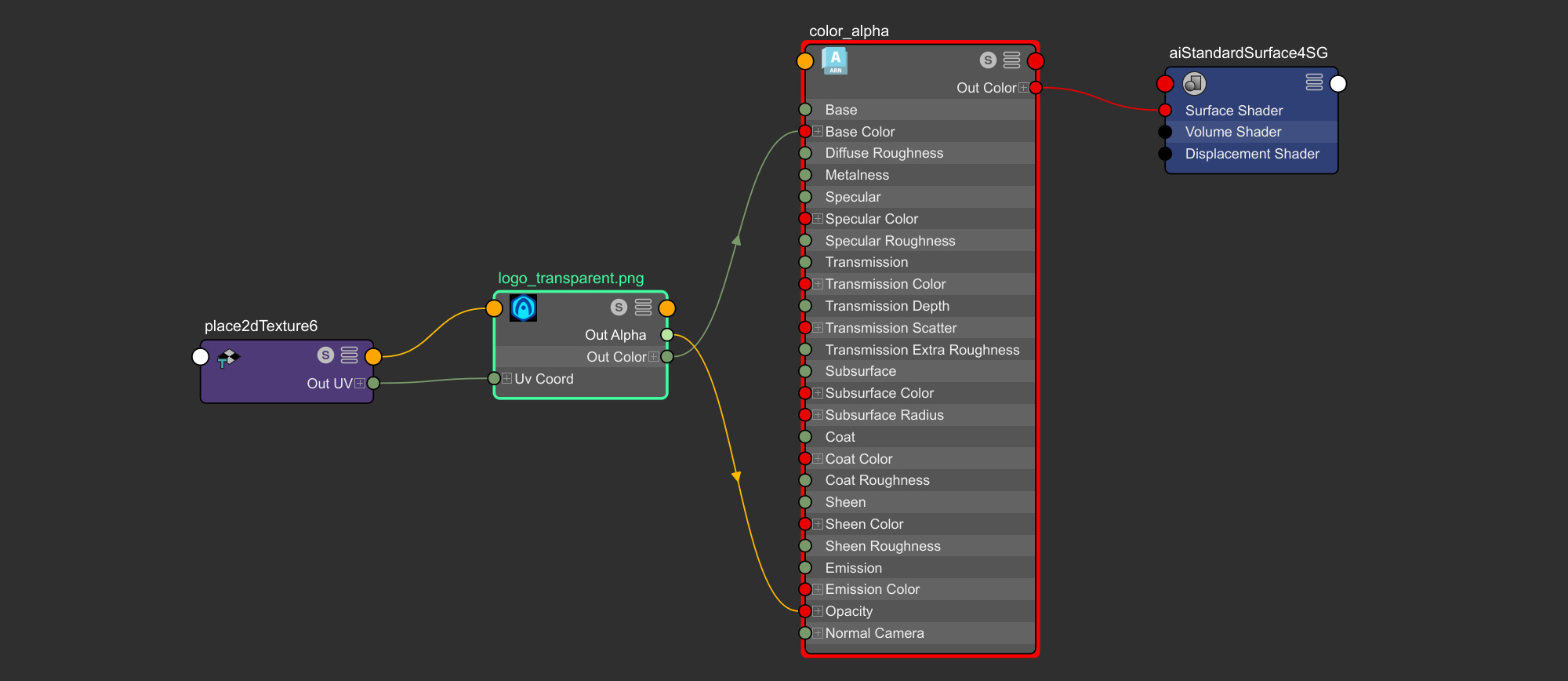
Task: Expand the Base Color attribute
Action: (818, 132)
